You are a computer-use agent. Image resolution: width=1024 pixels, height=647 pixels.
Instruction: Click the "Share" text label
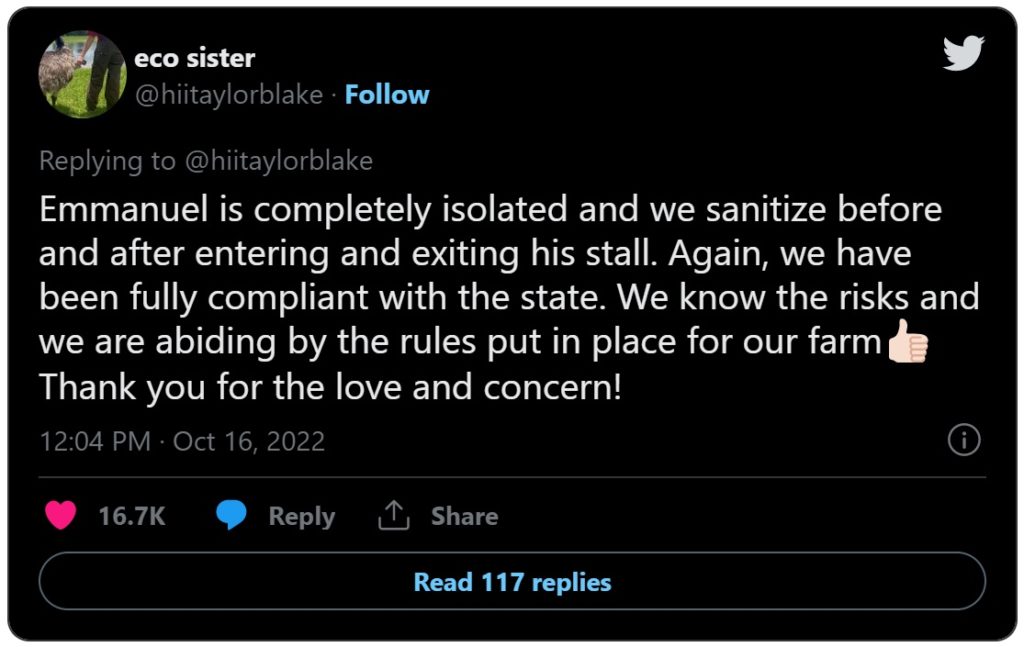click(x=464, y=516)
